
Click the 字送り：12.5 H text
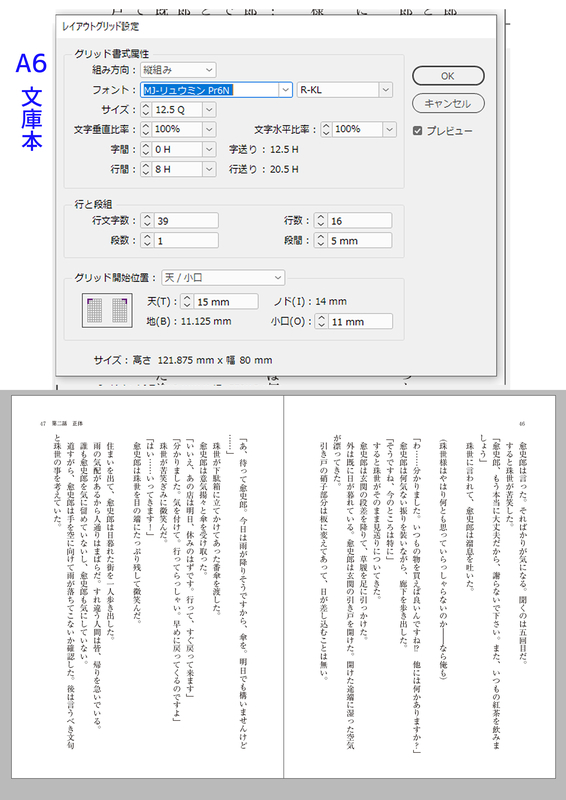tap(263, 149)
